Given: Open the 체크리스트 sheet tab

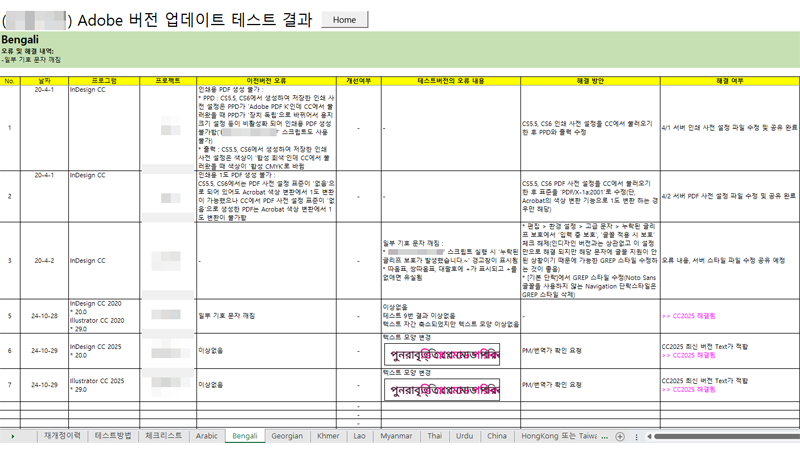Looking at the screenshot, I should tap(163, 437).
